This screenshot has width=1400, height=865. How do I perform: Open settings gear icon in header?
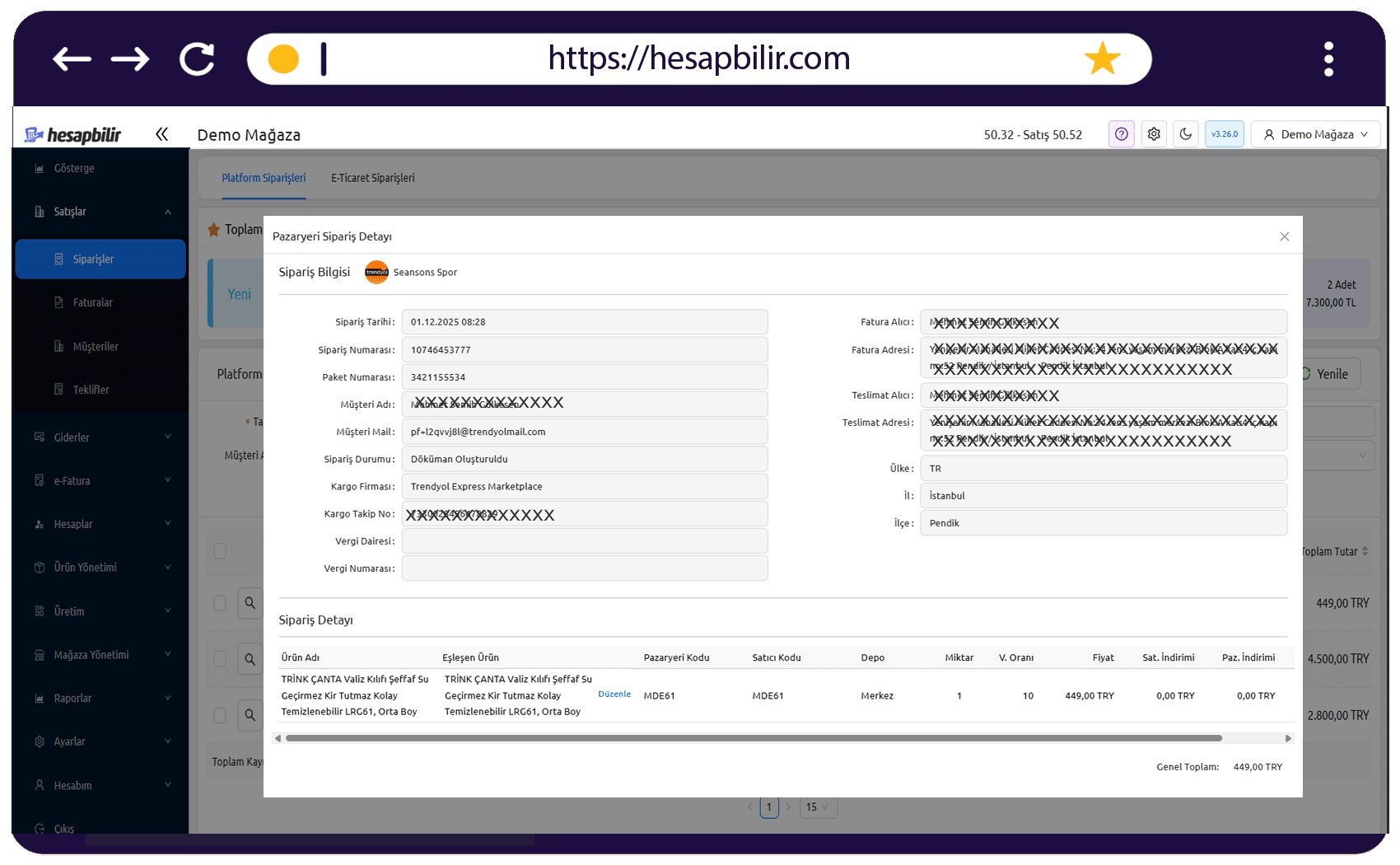pos(1154,134)
